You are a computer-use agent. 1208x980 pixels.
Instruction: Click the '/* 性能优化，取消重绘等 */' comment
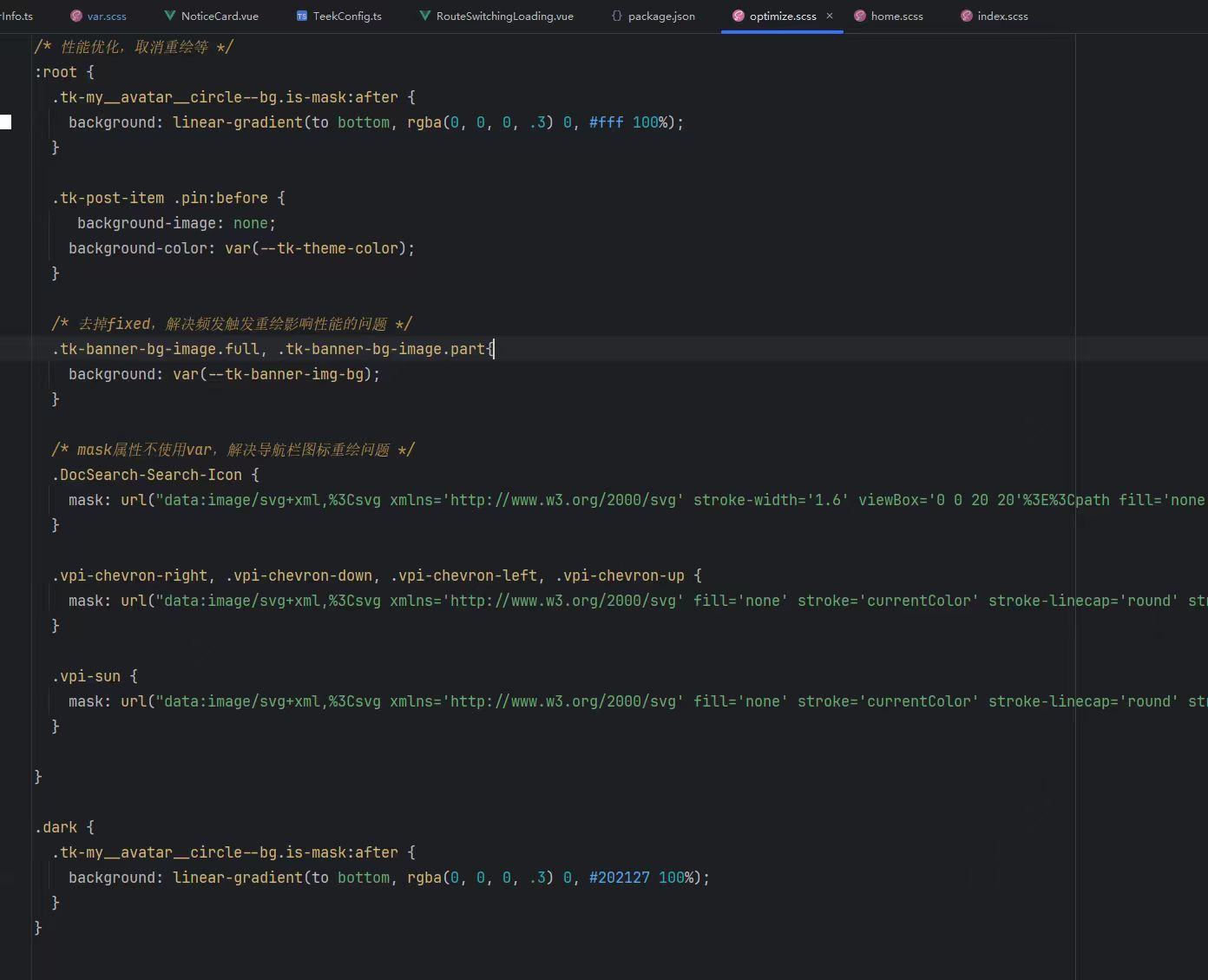coord(134,47)
